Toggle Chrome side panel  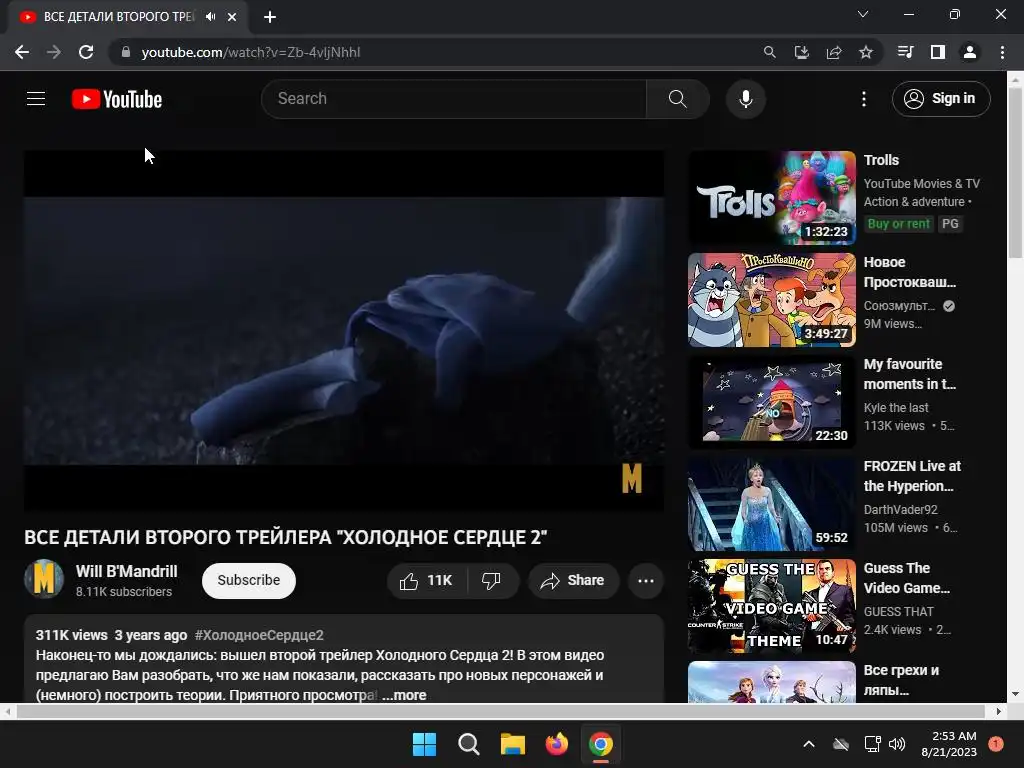tap(938, 52)
